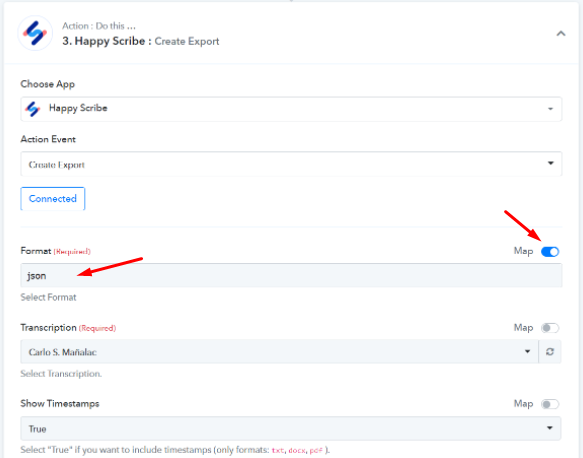Image resolution: width=583 pixels, height=458 pixels.
Task: Open the Show Timestamps dropdown set to True
Action: click(290, 428)
